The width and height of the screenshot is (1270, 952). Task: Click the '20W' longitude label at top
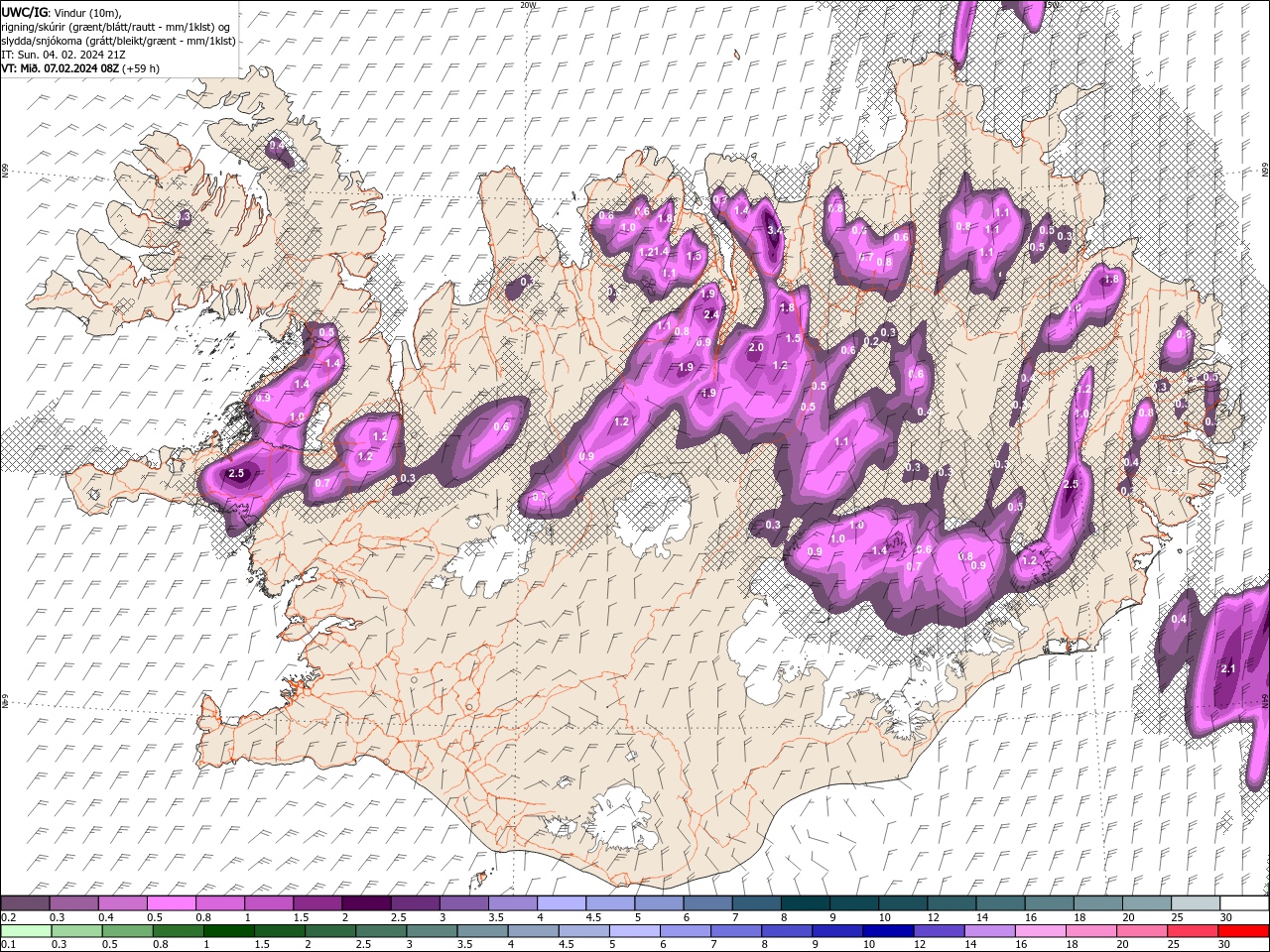pyautogui.click(x=527, y=5)
